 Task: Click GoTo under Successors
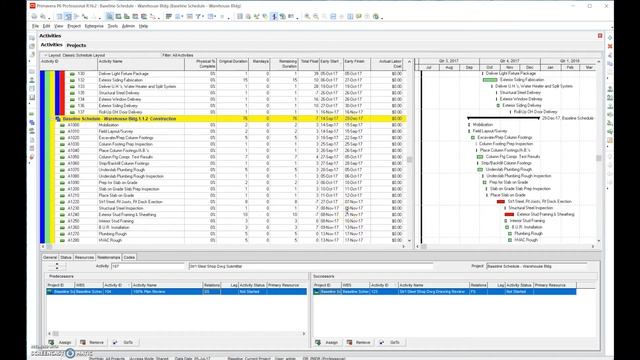coord(390,342)
